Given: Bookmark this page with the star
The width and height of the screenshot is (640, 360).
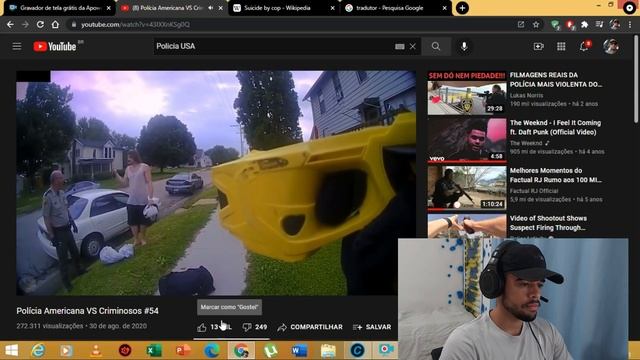Looking at the screenshot, I should pyautogui.click(x=536, y=24).
